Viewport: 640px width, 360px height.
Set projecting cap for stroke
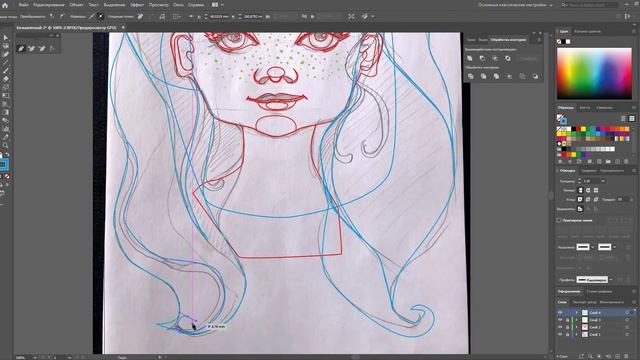pyautogui.click(x=596, y=190)
